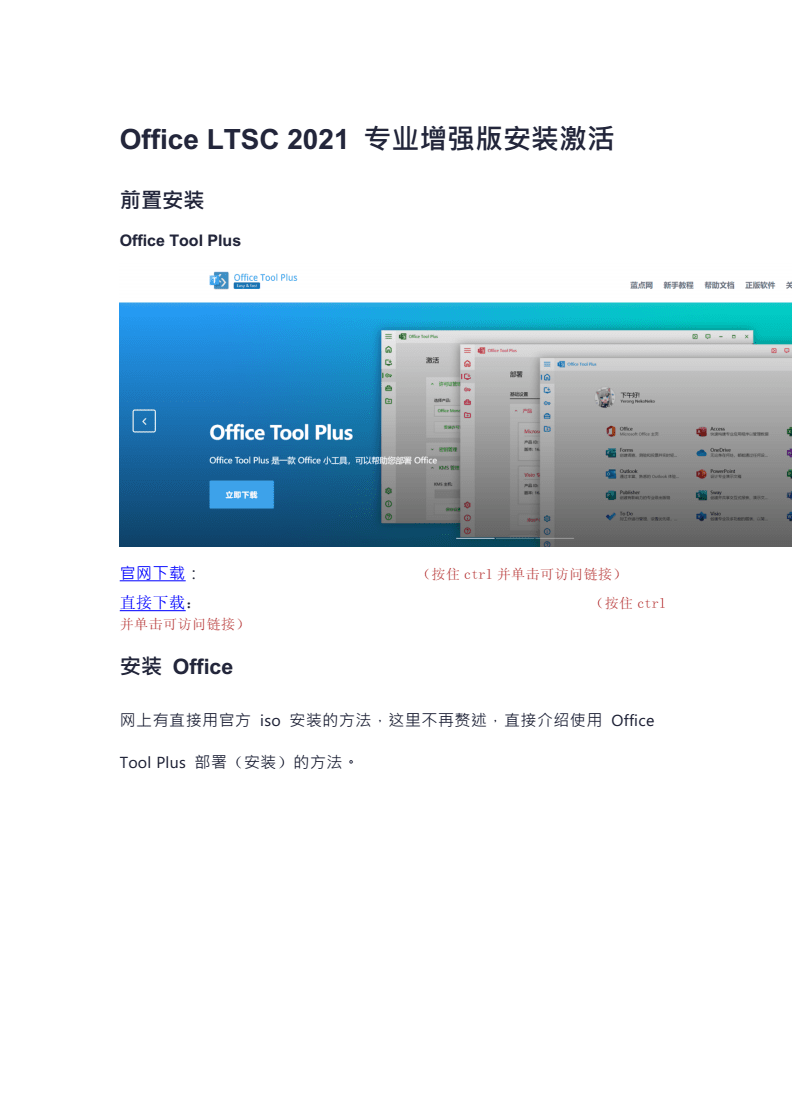
Task: Click the To Do app icon
Action: click(x=611, y=516)
